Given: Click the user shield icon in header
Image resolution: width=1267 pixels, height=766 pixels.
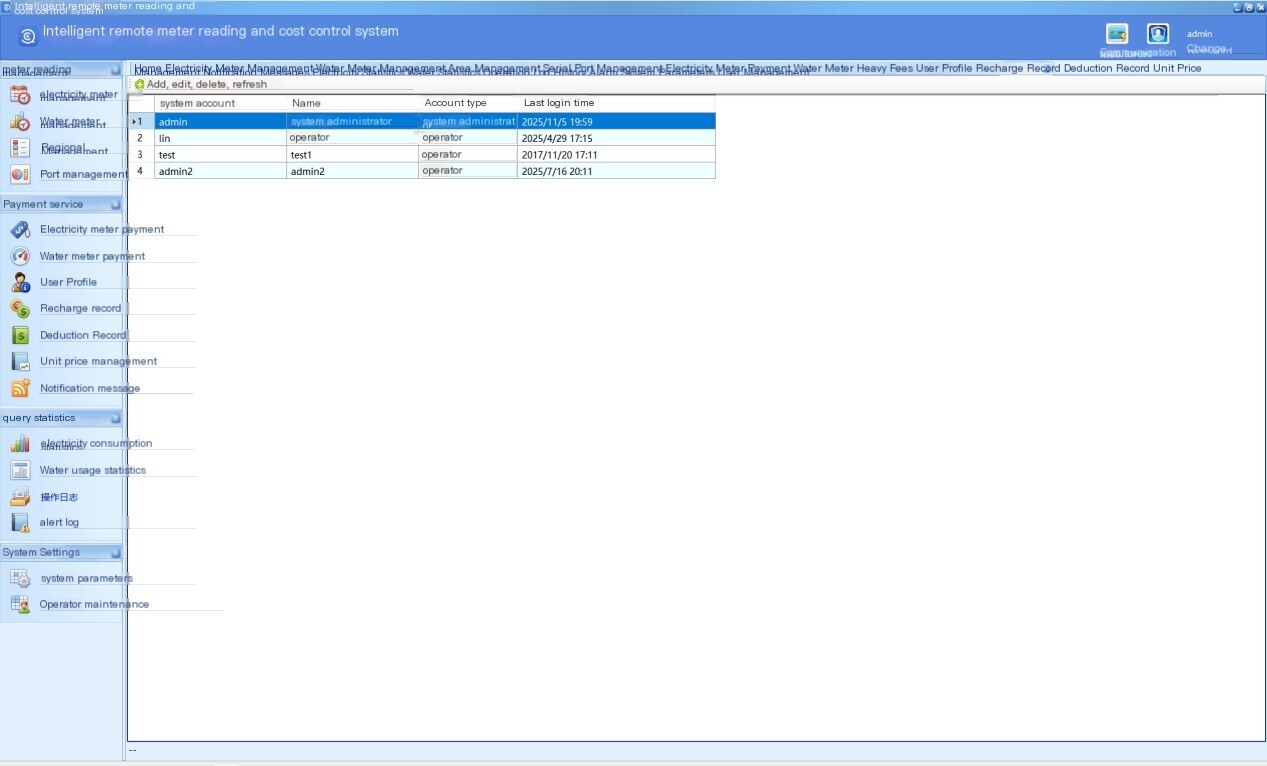Looking at the screenshot, I should (x=1158, y=33).
